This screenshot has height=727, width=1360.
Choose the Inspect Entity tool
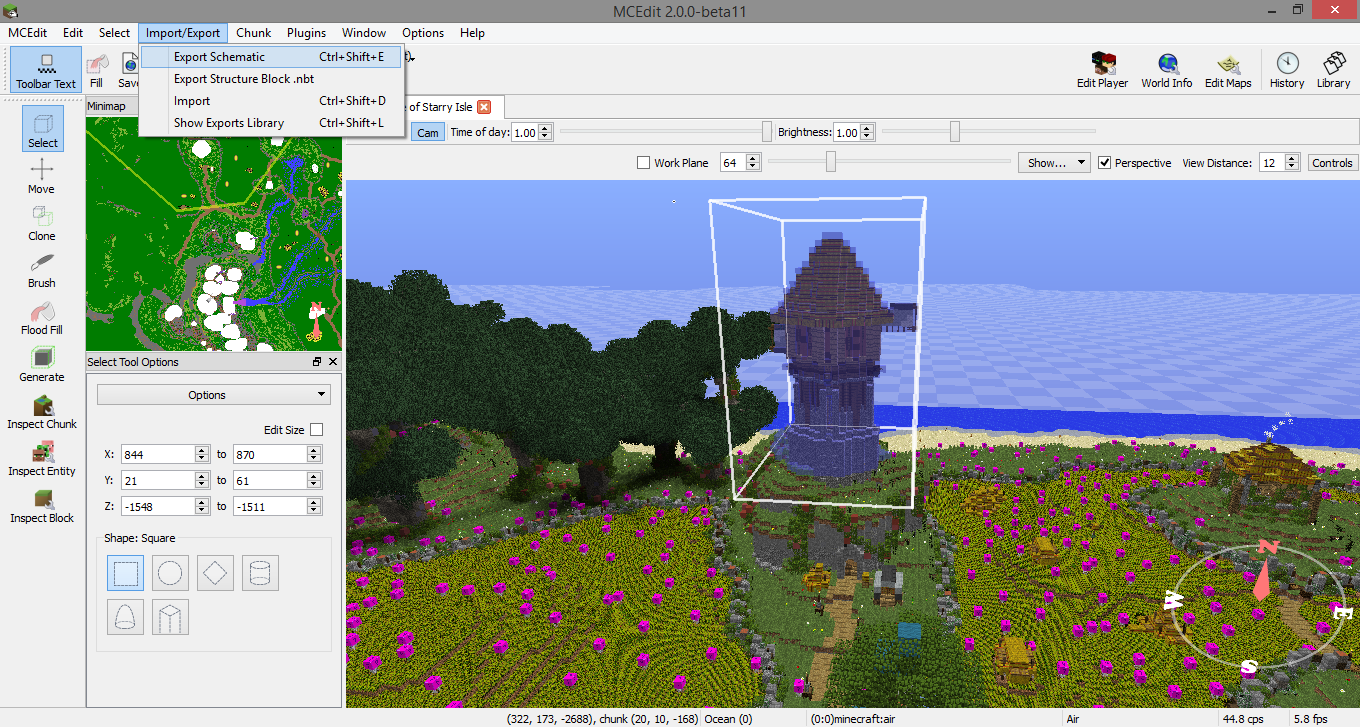pos(42,458)
